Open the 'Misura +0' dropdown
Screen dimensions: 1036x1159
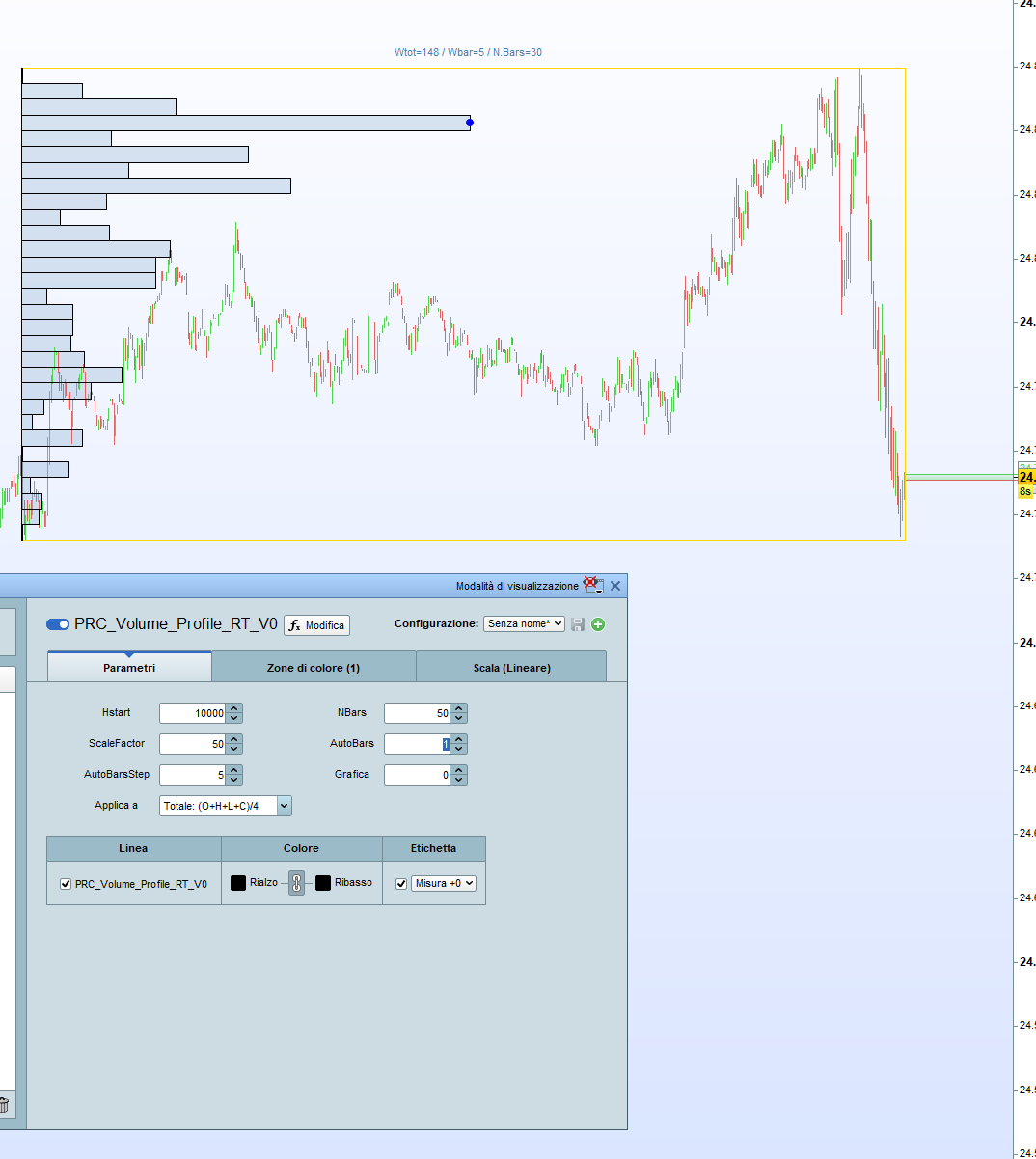click(x=444, y=883)
